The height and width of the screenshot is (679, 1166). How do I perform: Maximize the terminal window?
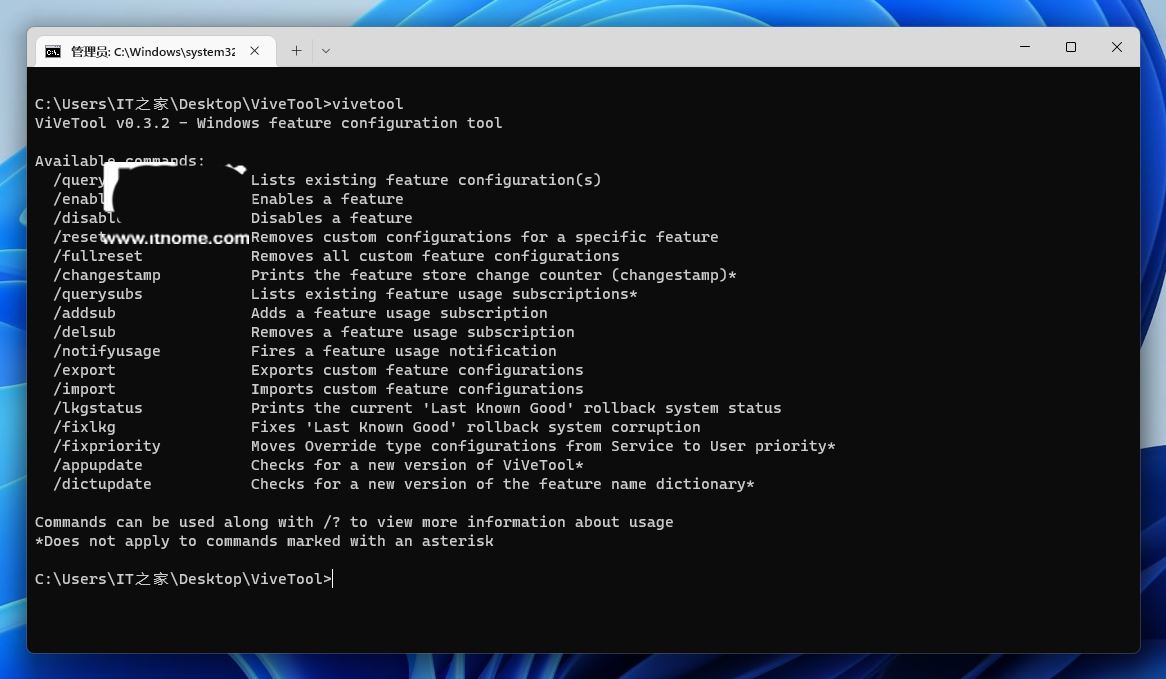click(1071, 47)
